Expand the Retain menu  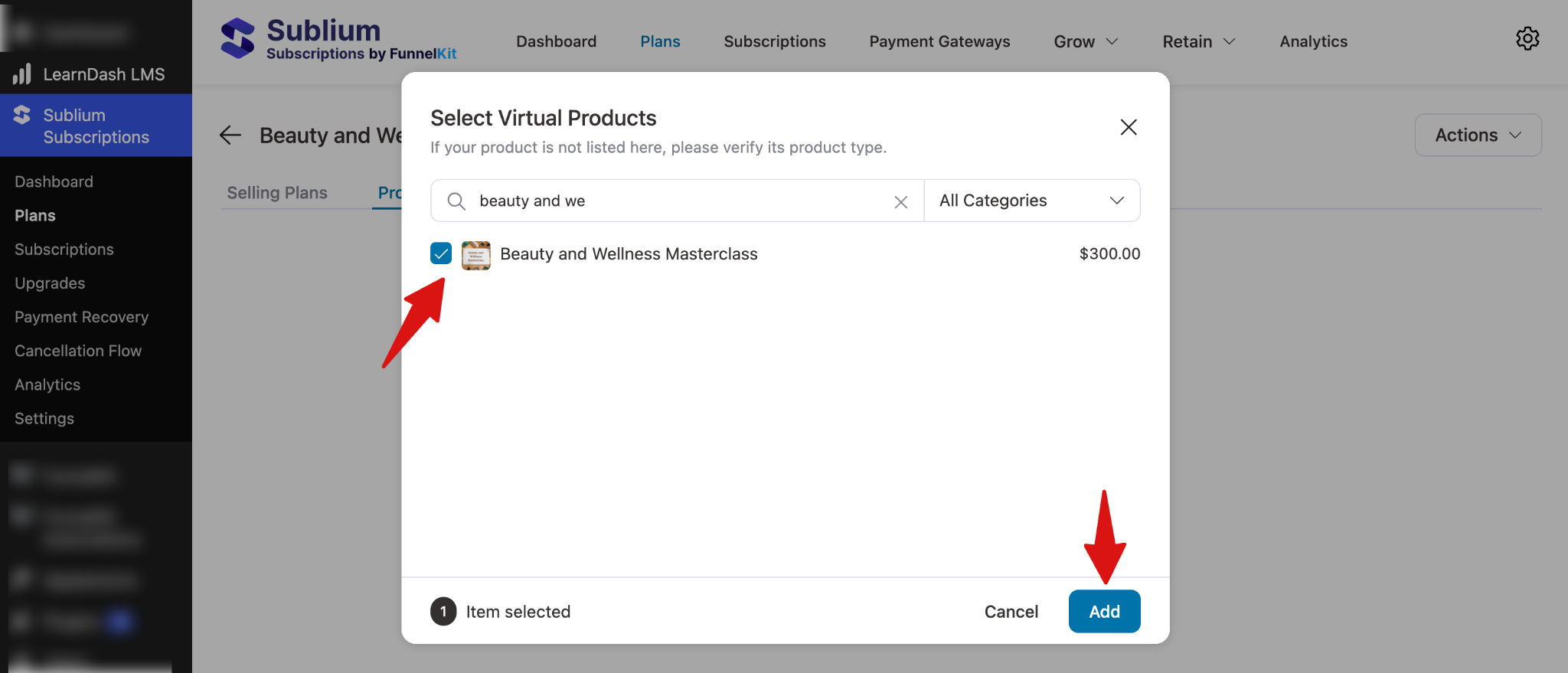(1199, 41)
